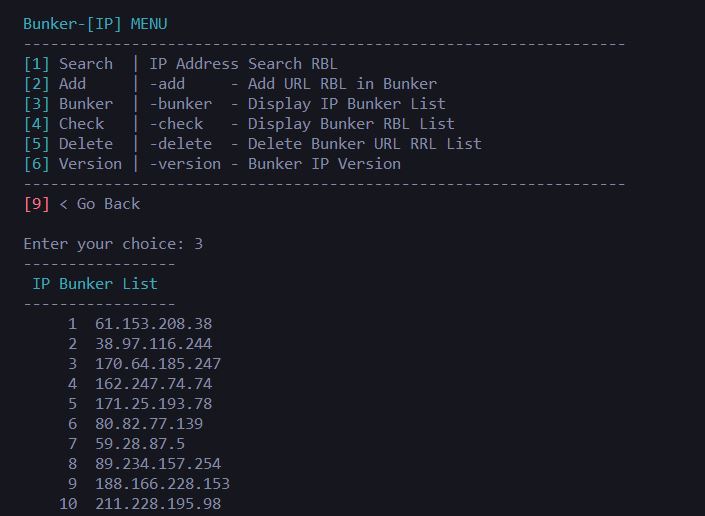The height and width of the screenshot is (516, 705).
Task: Select menu option [6] Version
Action: click(x=72, y=164)
